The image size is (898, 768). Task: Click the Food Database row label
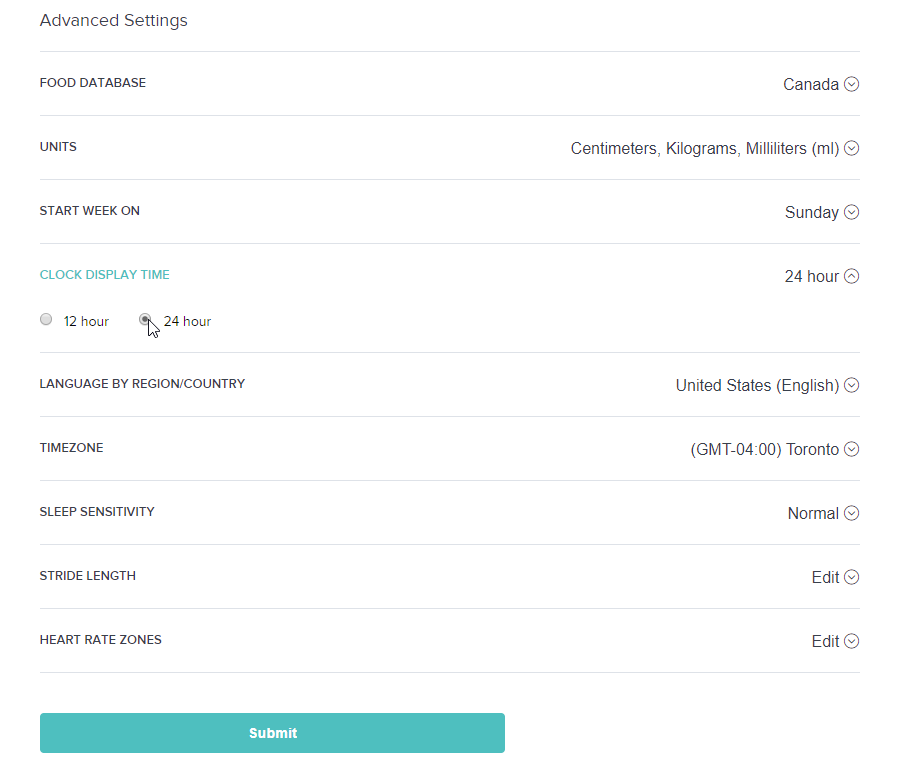coord(93,83)
